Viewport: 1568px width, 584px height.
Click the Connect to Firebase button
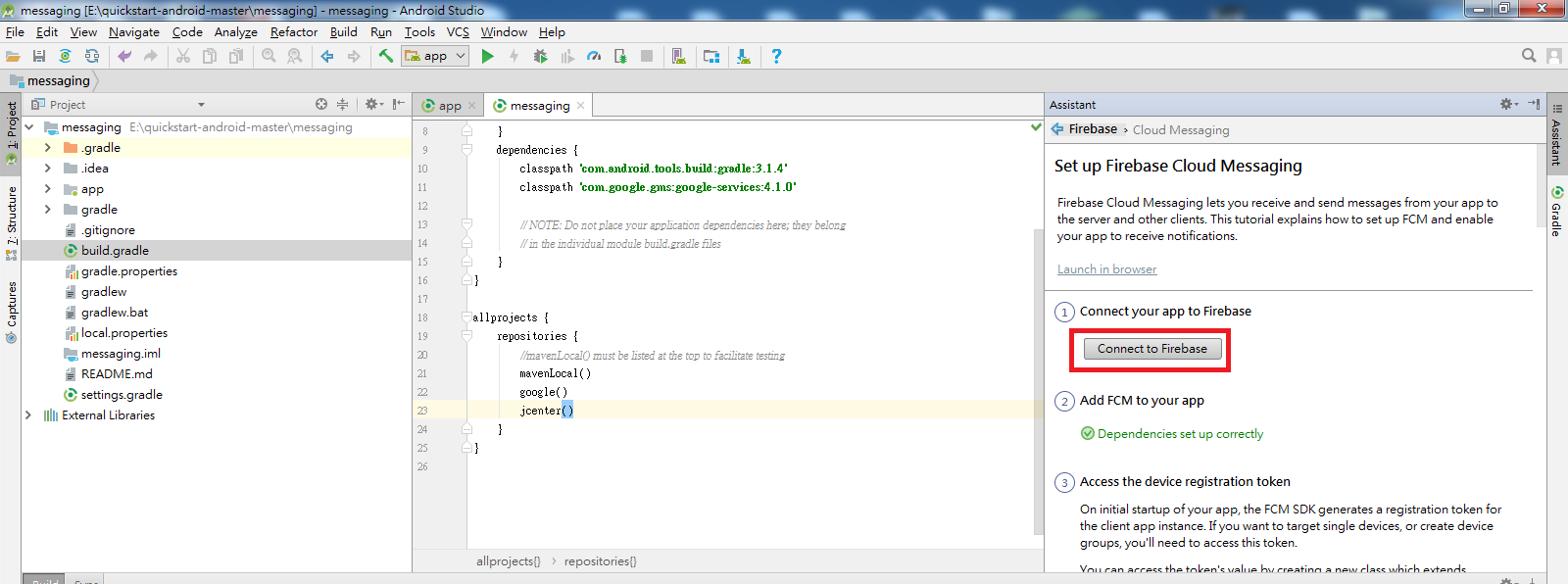(1151, 349)
